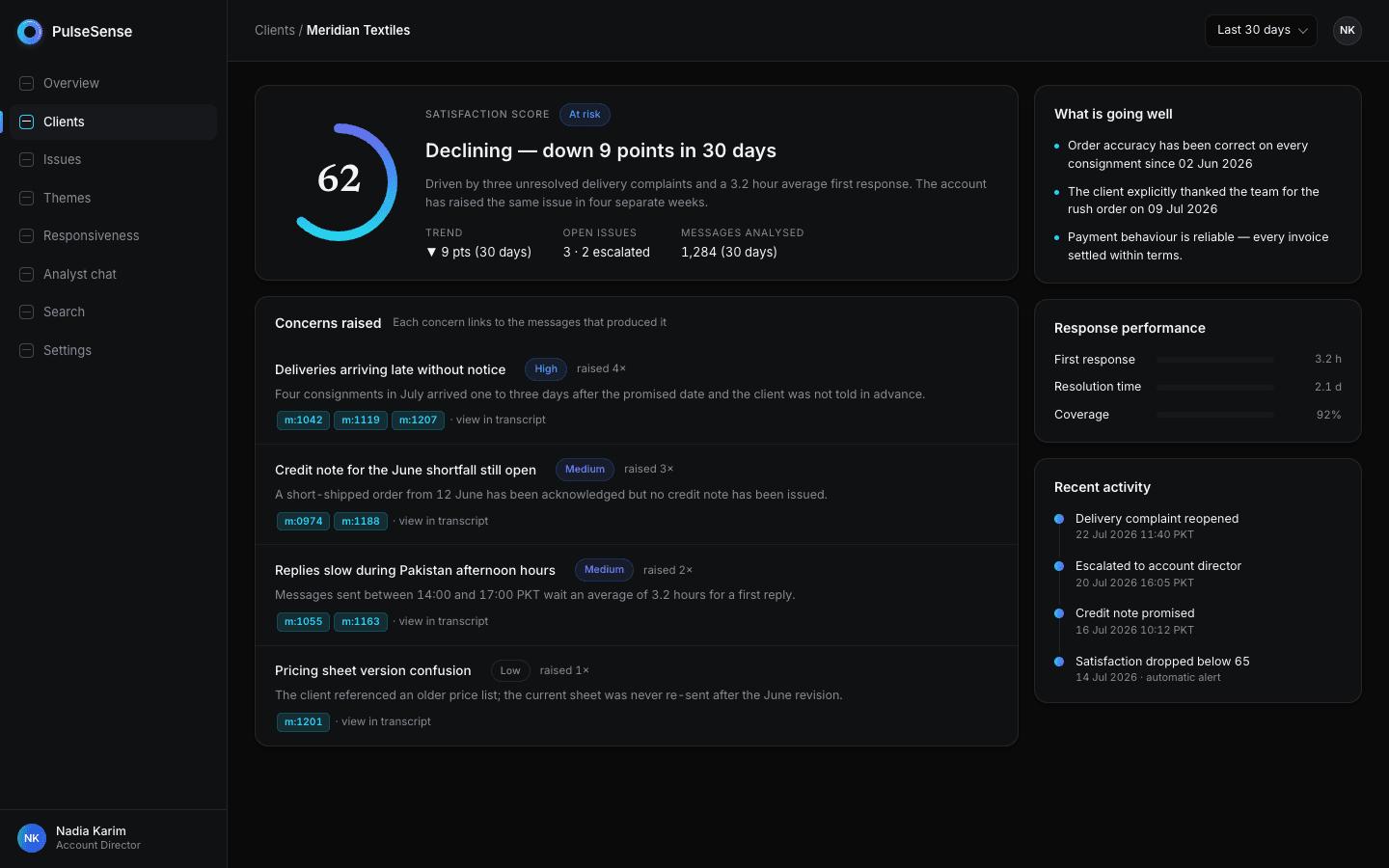Open the Responsiveness page label

tap(92, 236)
